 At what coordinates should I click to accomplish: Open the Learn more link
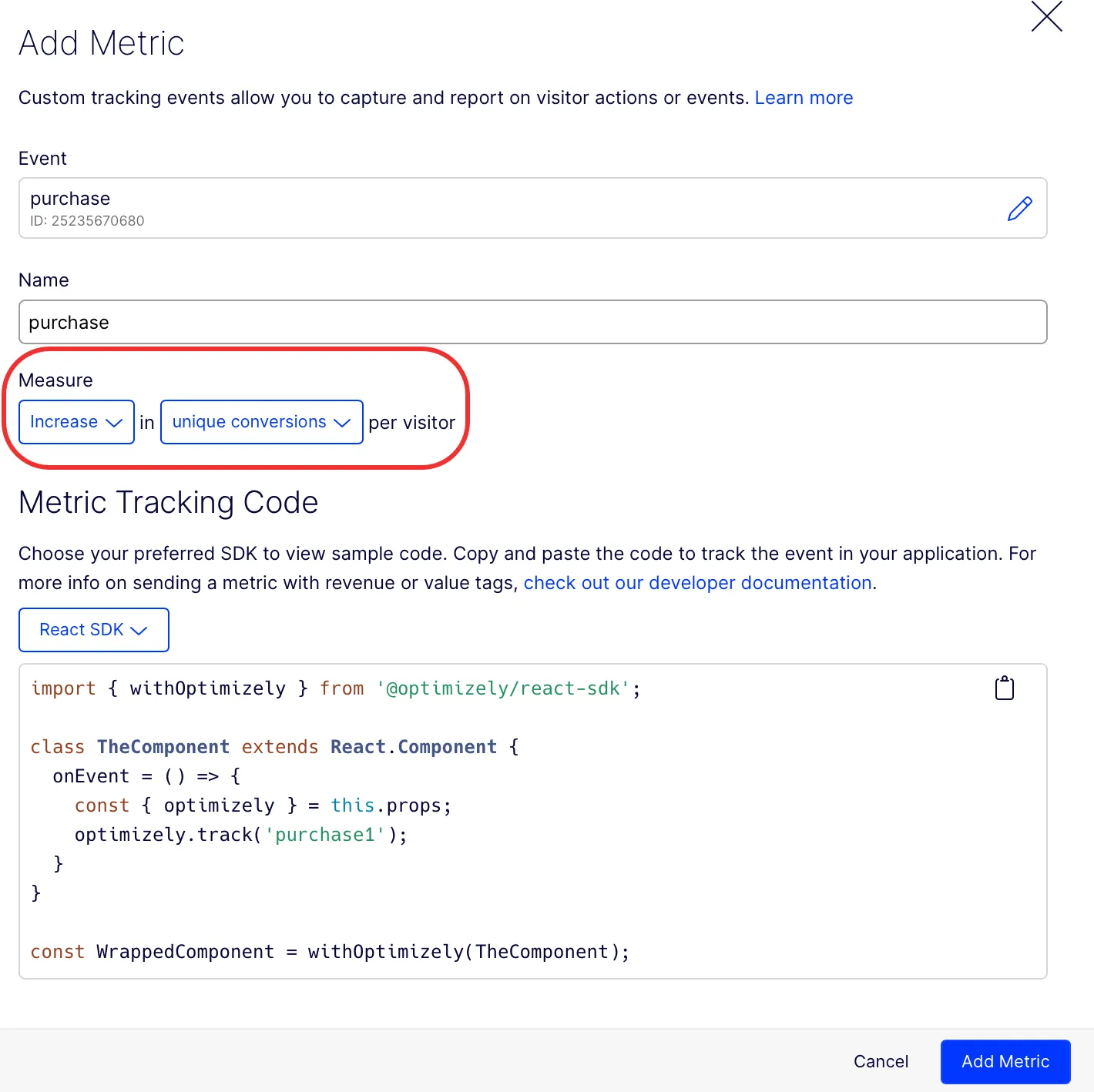[x=804, y=98]
